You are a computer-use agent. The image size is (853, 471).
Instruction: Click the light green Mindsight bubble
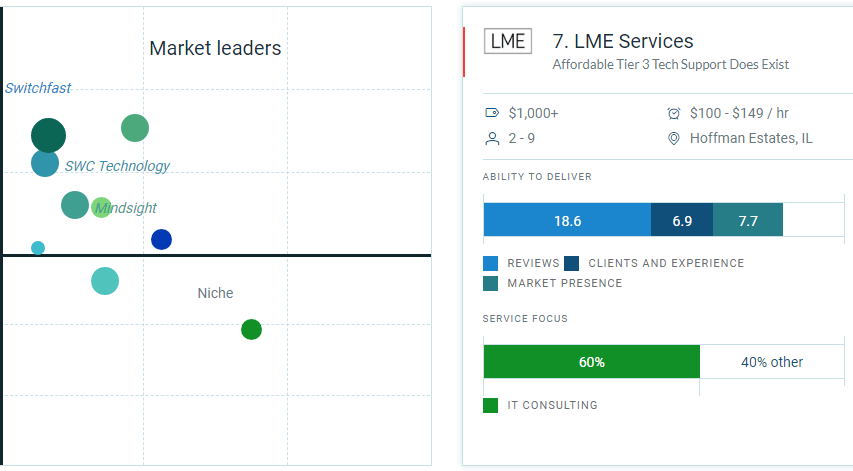point(101,208)
